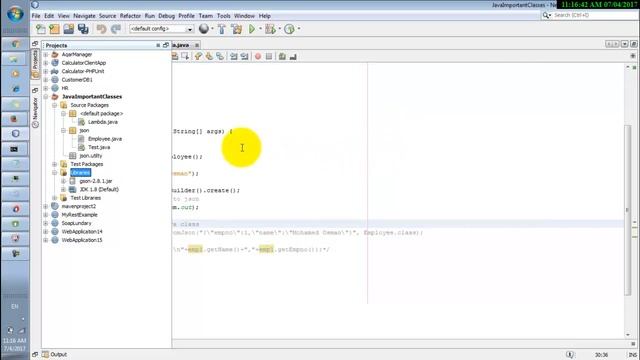Select Employee.java in the project tree
Screen dimensions: 640x360
[104, 139]
